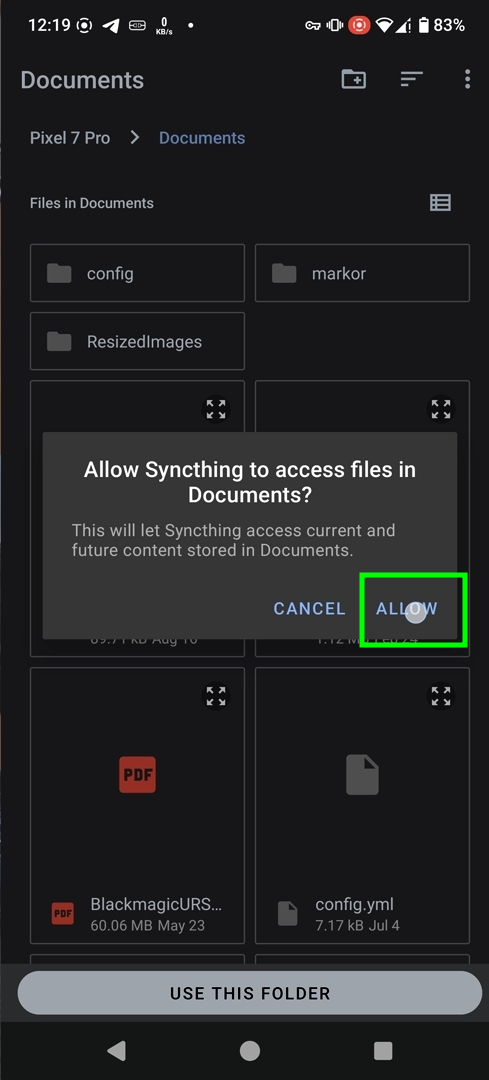Allow Syncthing access to Documents
The width and height of the screenshot is (489, 1080).
(x=406, y=609)
